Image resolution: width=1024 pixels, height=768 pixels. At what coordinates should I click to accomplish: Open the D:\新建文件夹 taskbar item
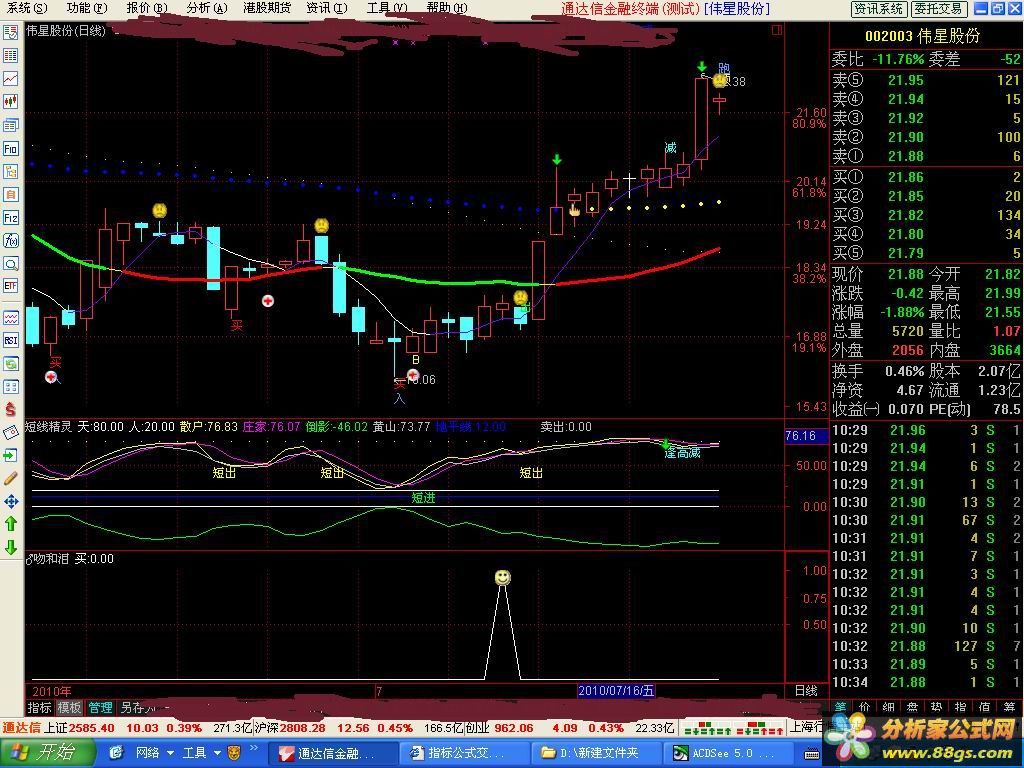pyautogui.click(x=596, y=753)
